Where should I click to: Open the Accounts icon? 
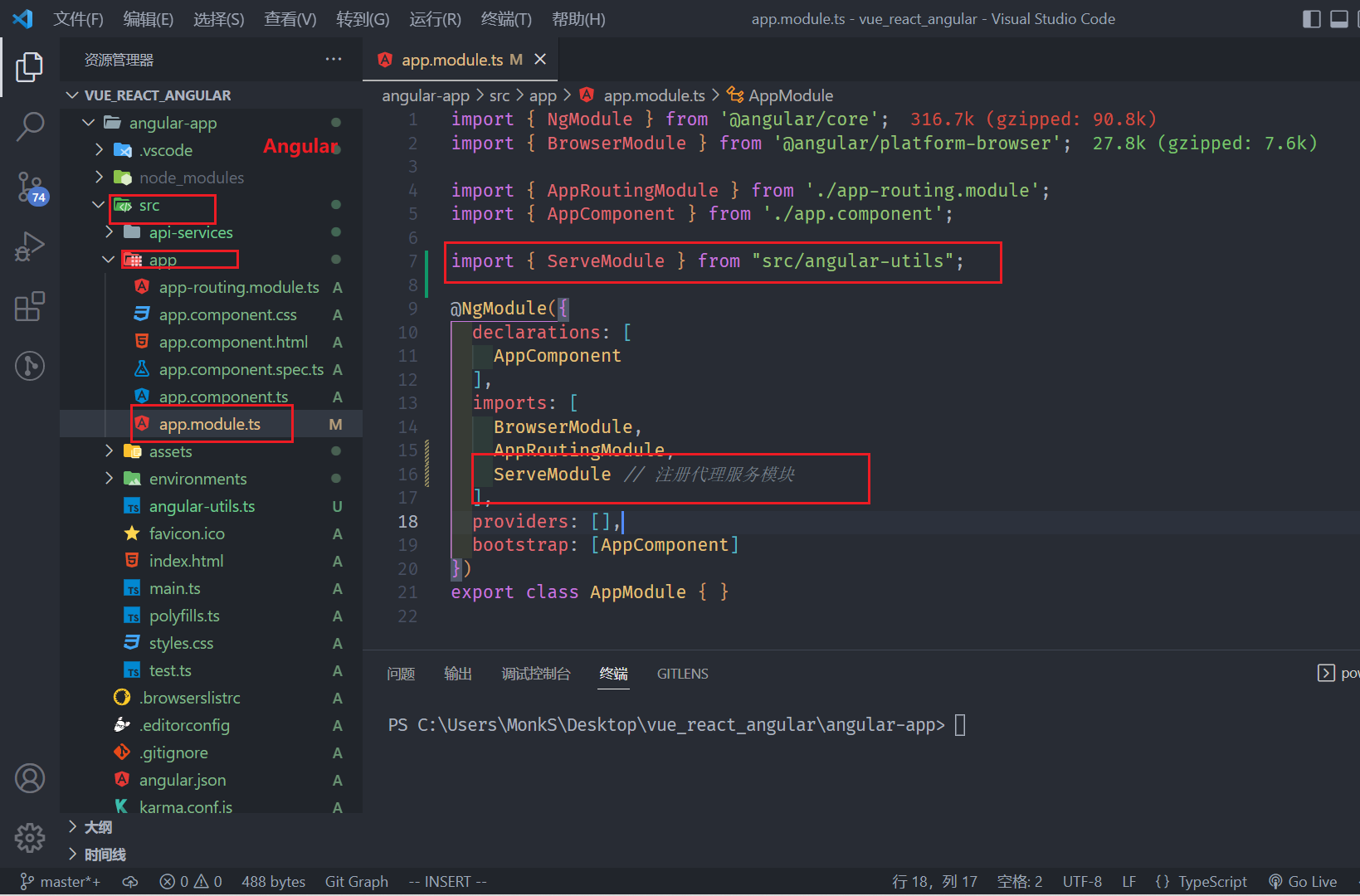(30, 778)
